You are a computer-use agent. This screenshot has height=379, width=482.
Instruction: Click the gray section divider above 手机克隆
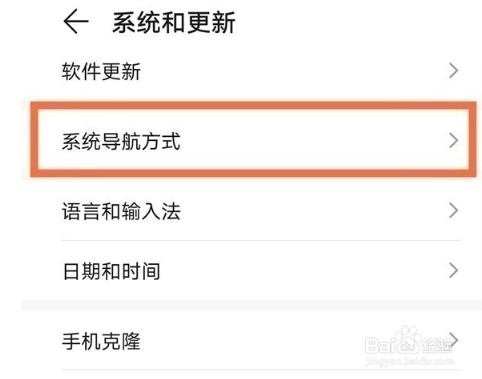251,305
